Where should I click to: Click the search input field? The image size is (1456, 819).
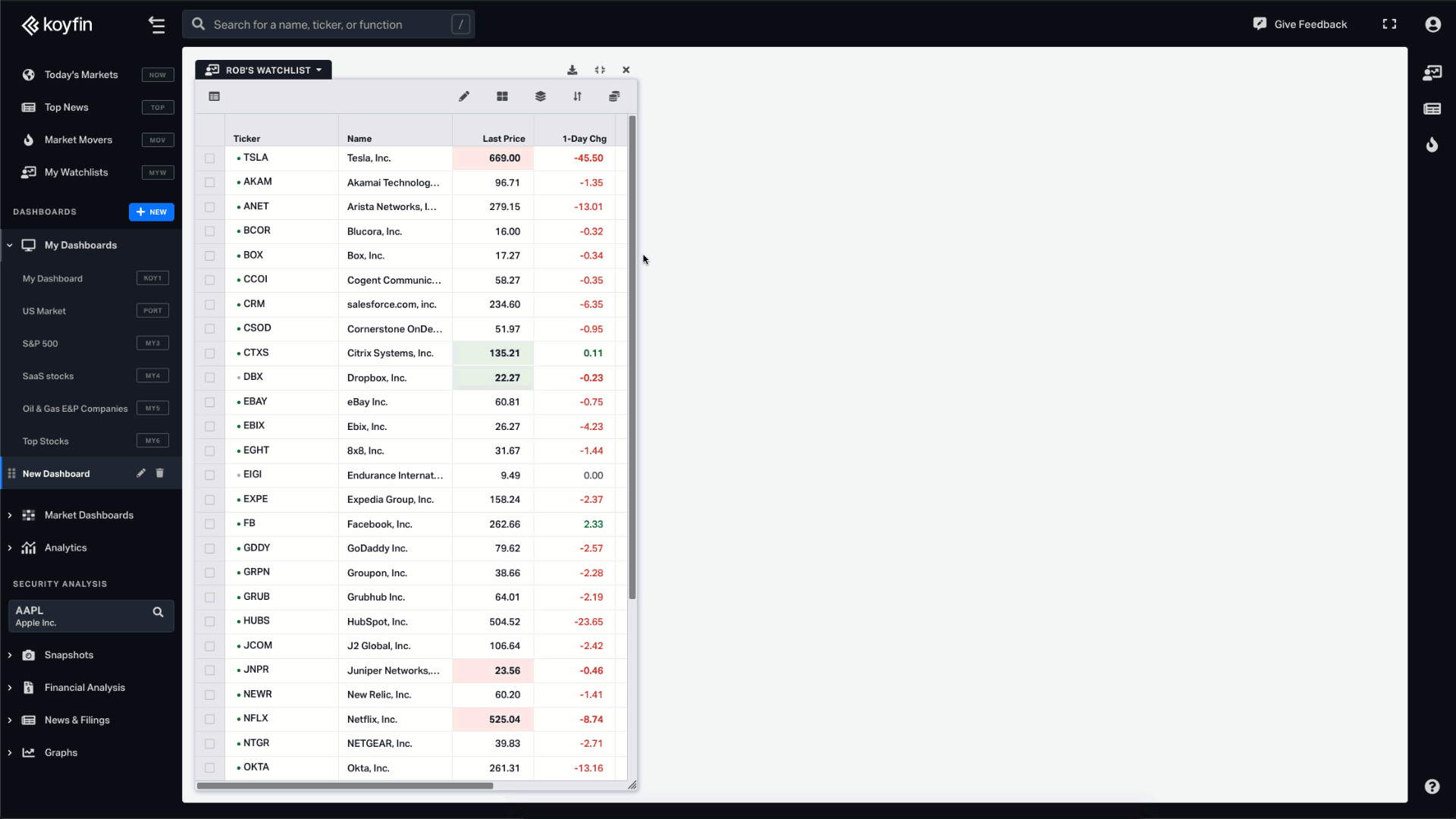341,24
